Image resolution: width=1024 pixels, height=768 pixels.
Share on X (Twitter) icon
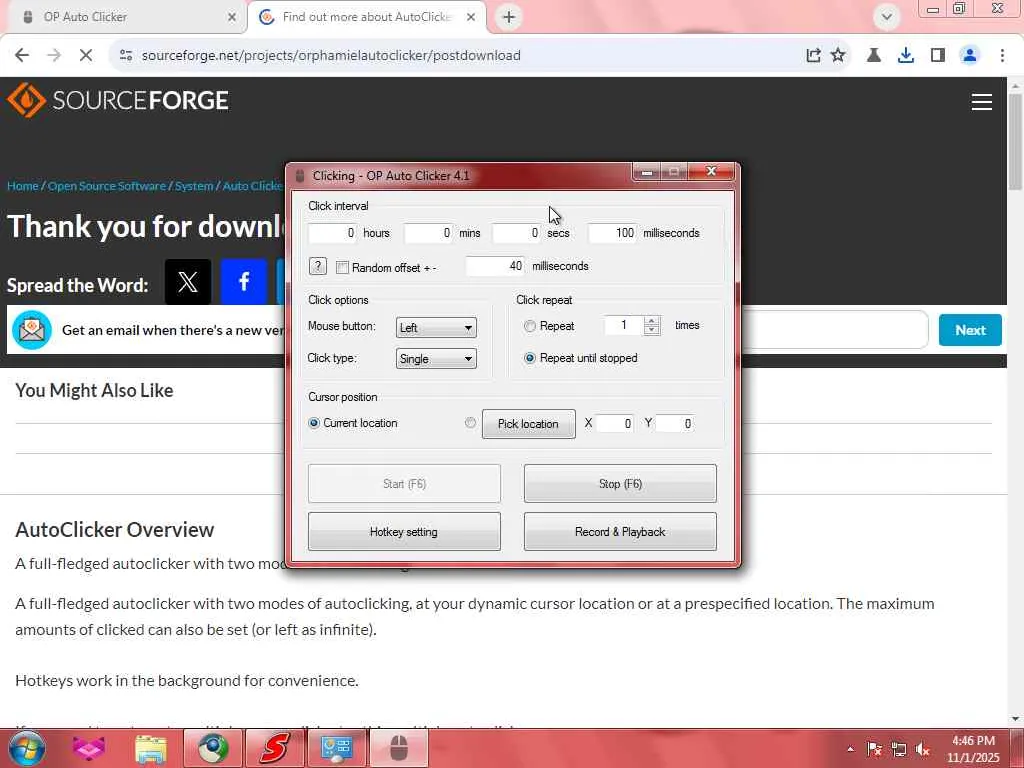coord(188,281)
